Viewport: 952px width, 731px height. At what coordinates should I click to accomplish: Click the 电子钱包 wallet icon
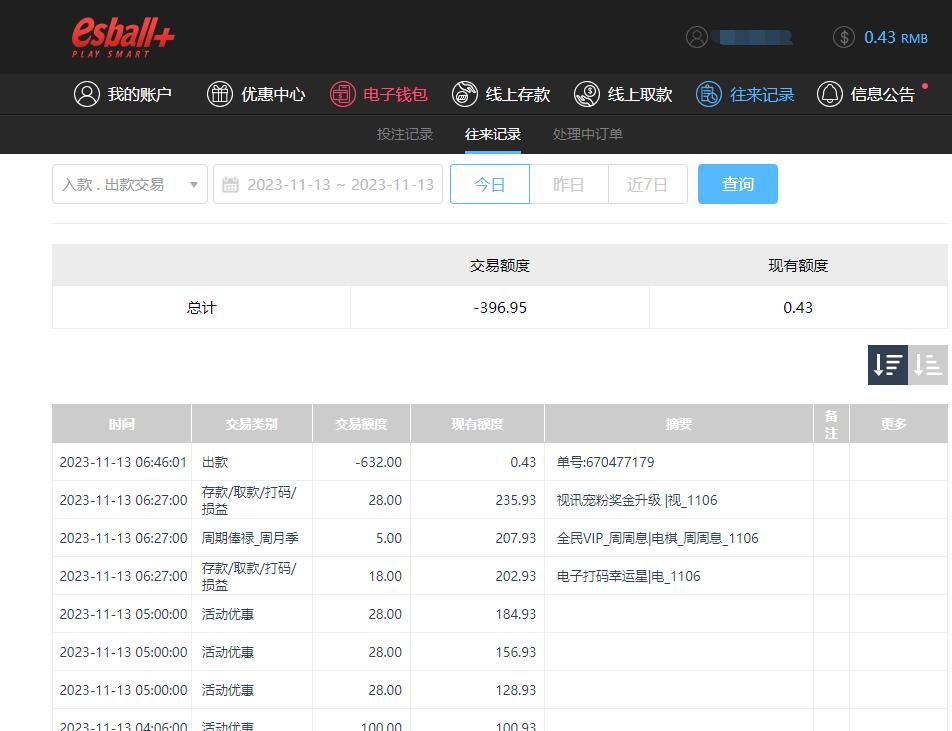click(342, 94)
